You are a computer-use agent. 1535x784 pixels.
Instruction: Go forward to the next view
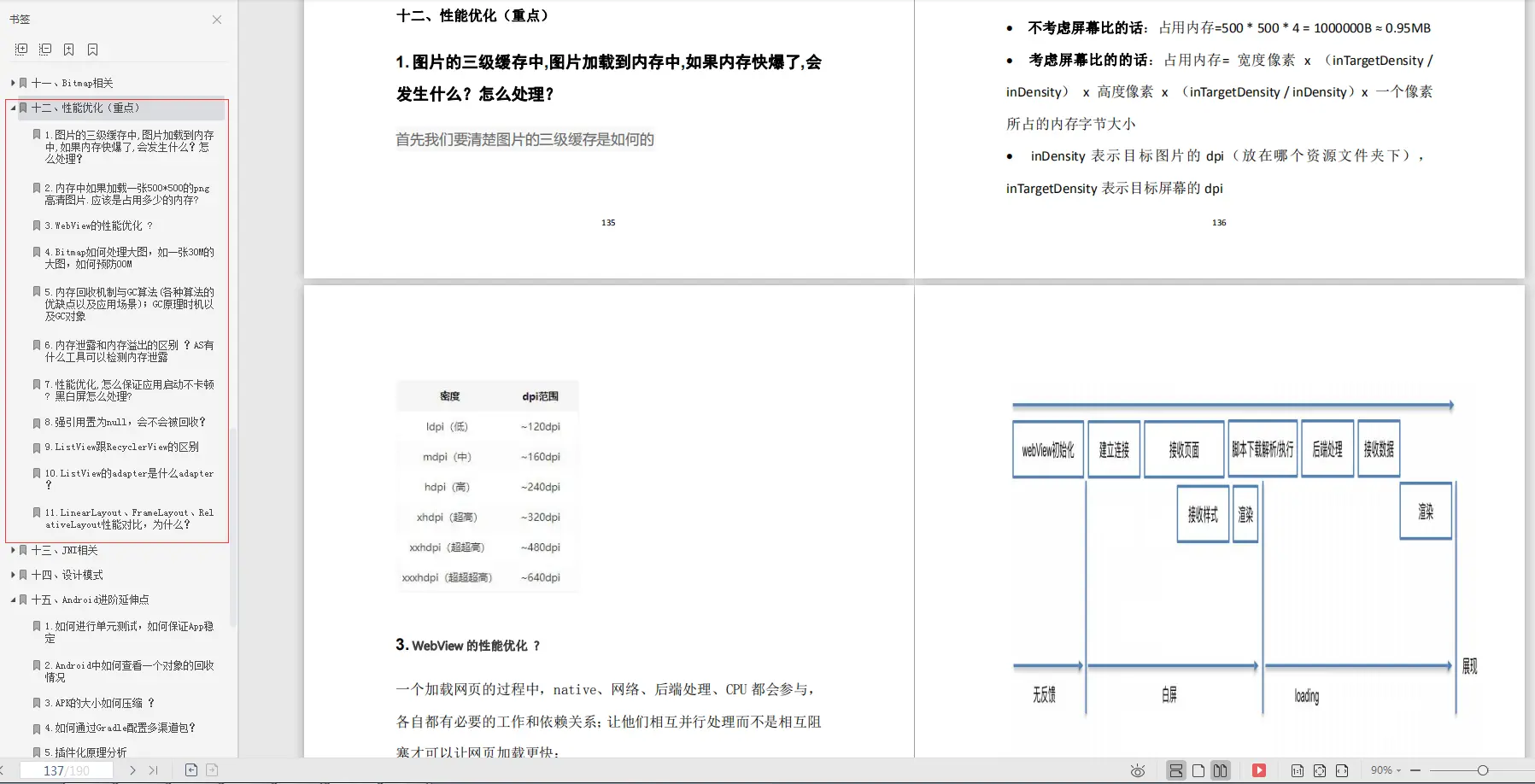(x=212, y=770)
